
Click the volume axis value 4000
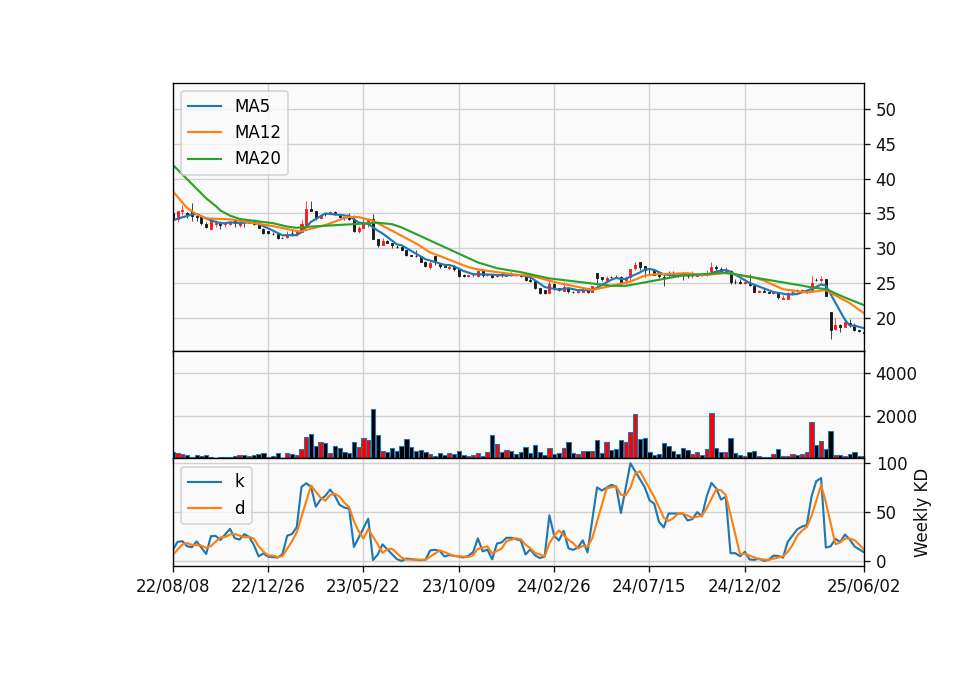pyautogui.click(x=896, y=374)
